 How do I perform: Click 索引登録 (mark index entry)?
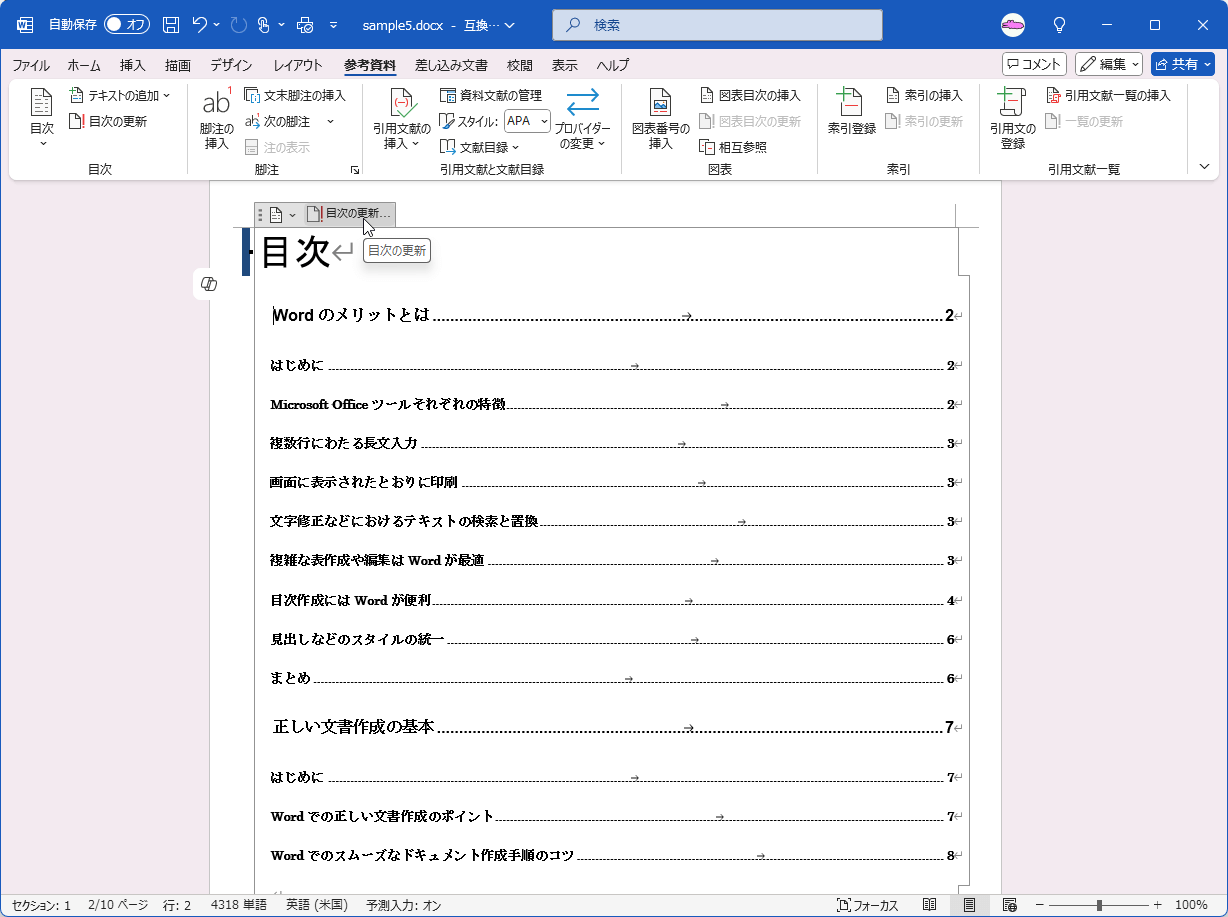[x=851, y=112]
